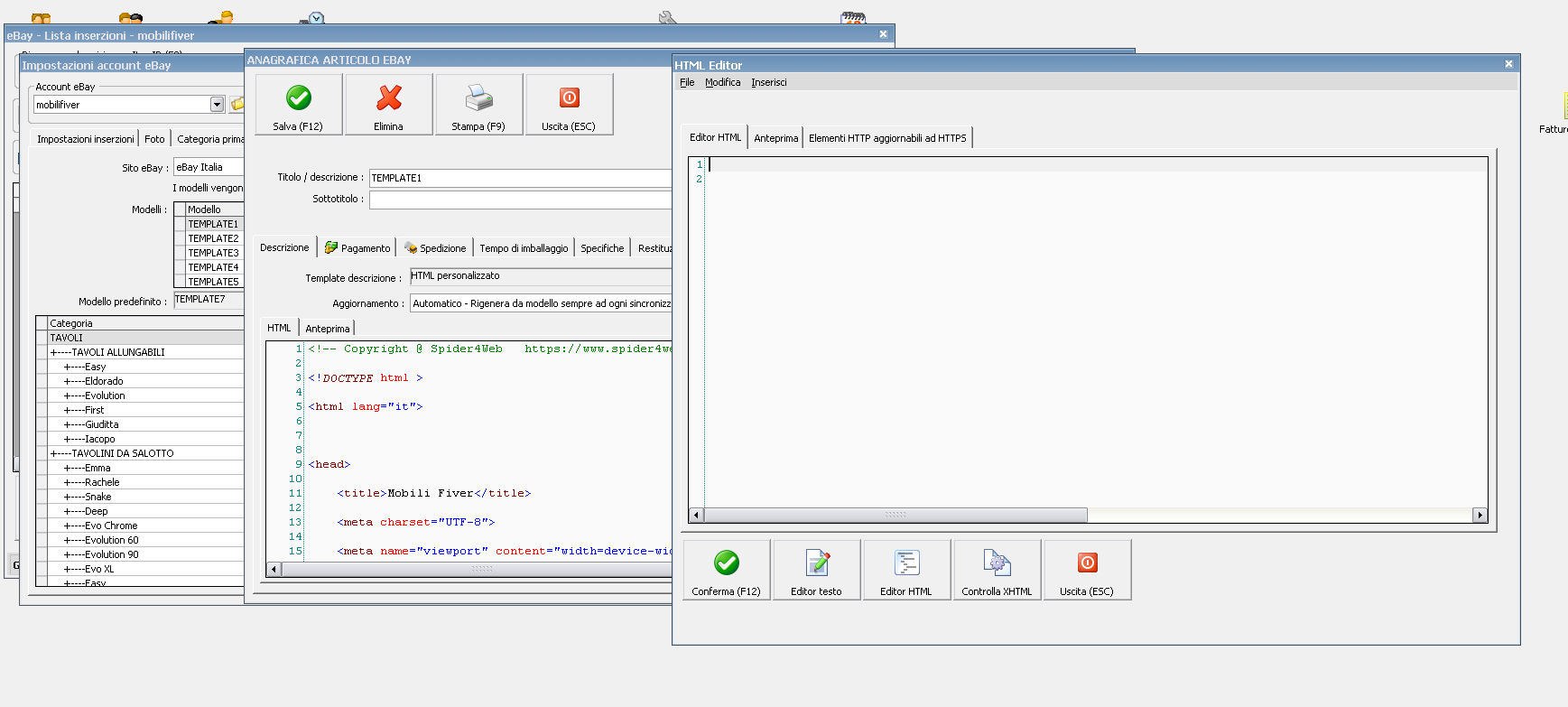Run the Controlla XHTML check

[997, 570]
